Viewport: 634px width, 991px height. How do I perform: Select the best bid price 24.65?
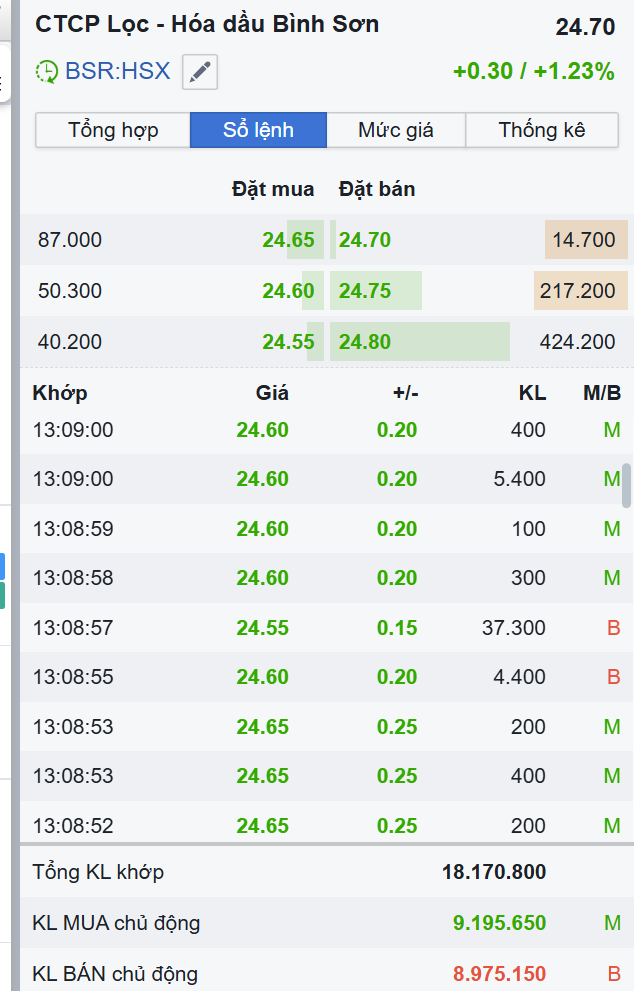pyautogui.click(x=288, y=240)
